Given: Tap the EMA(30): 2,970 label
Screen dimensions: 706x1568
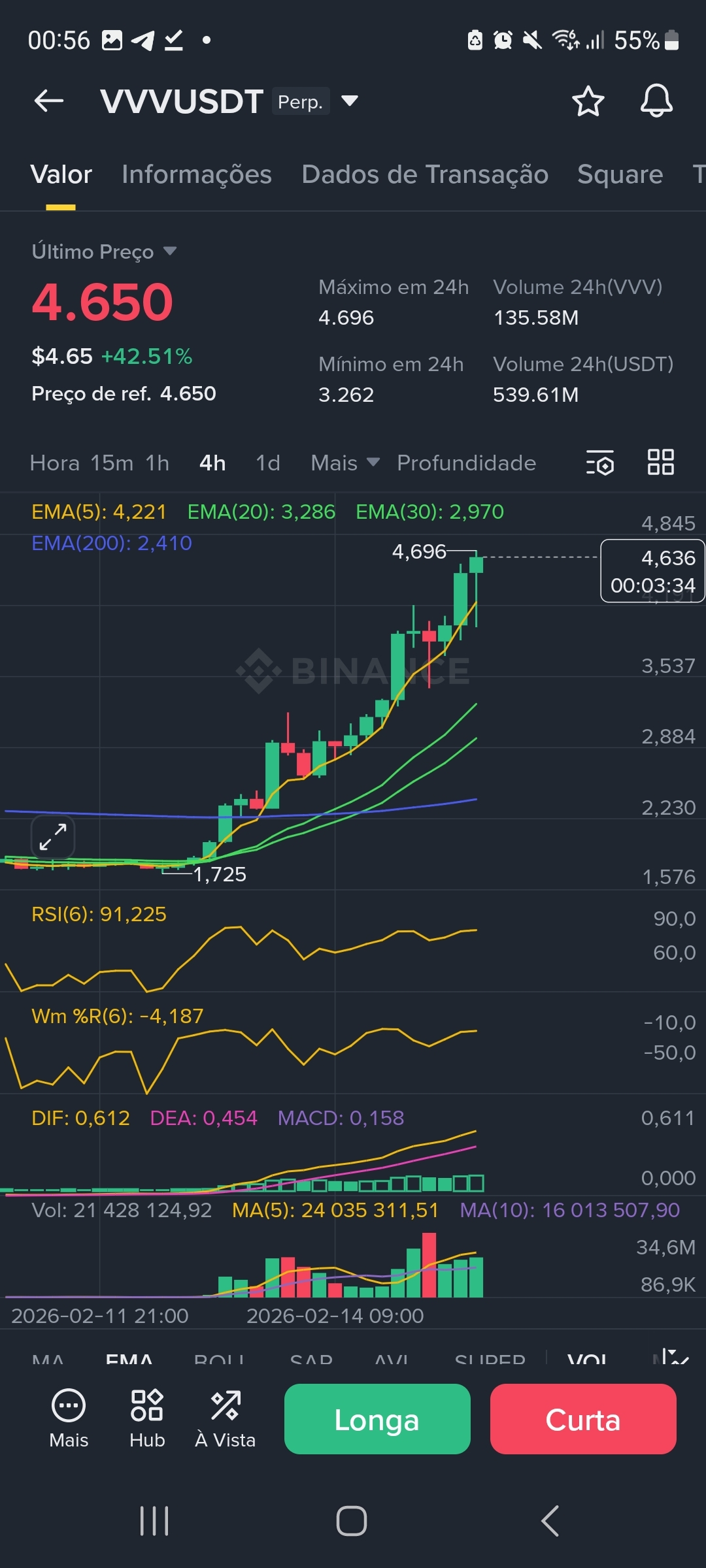Looking at the screenshot, I should [429, 512].
